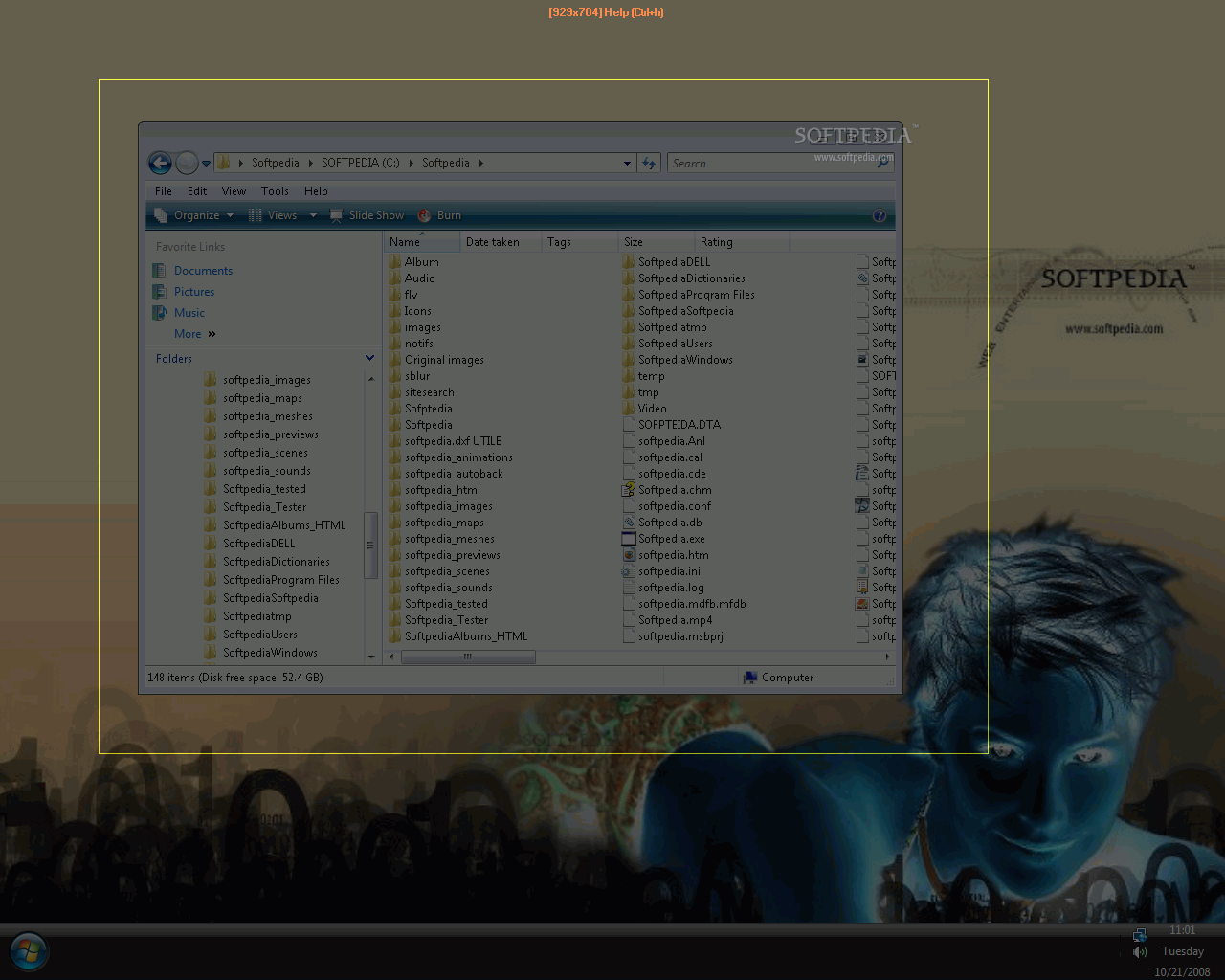Click tree scroll-up arrow

[x=371, y=379]
